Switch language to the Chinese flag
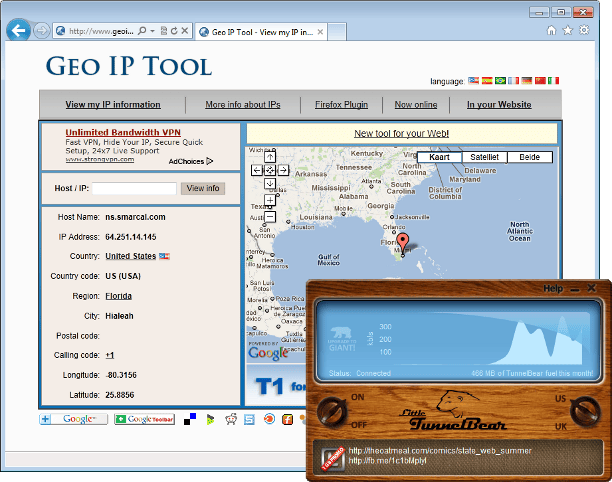612x482 pixels. point(540,80)
